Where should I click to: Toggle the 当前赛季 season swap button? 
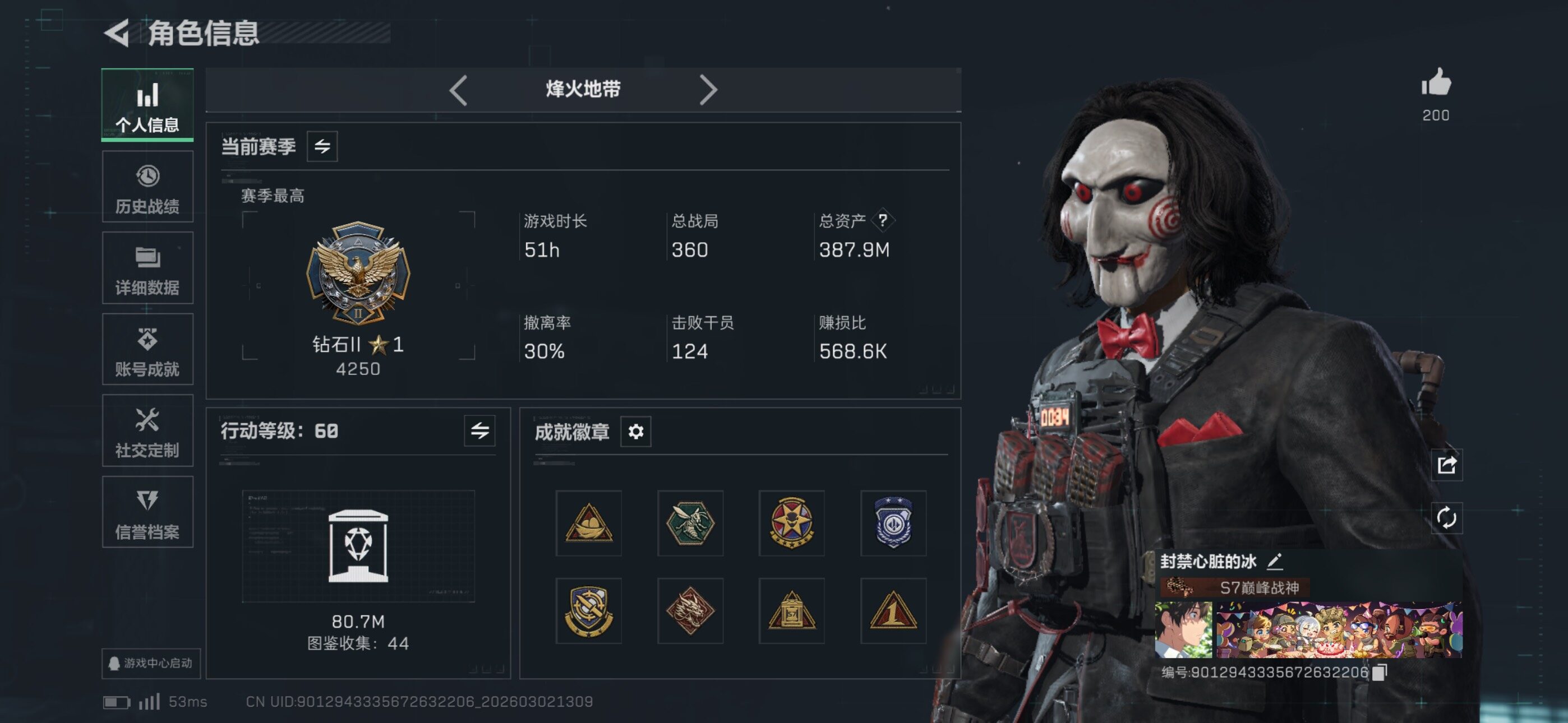tap(322, 146)
